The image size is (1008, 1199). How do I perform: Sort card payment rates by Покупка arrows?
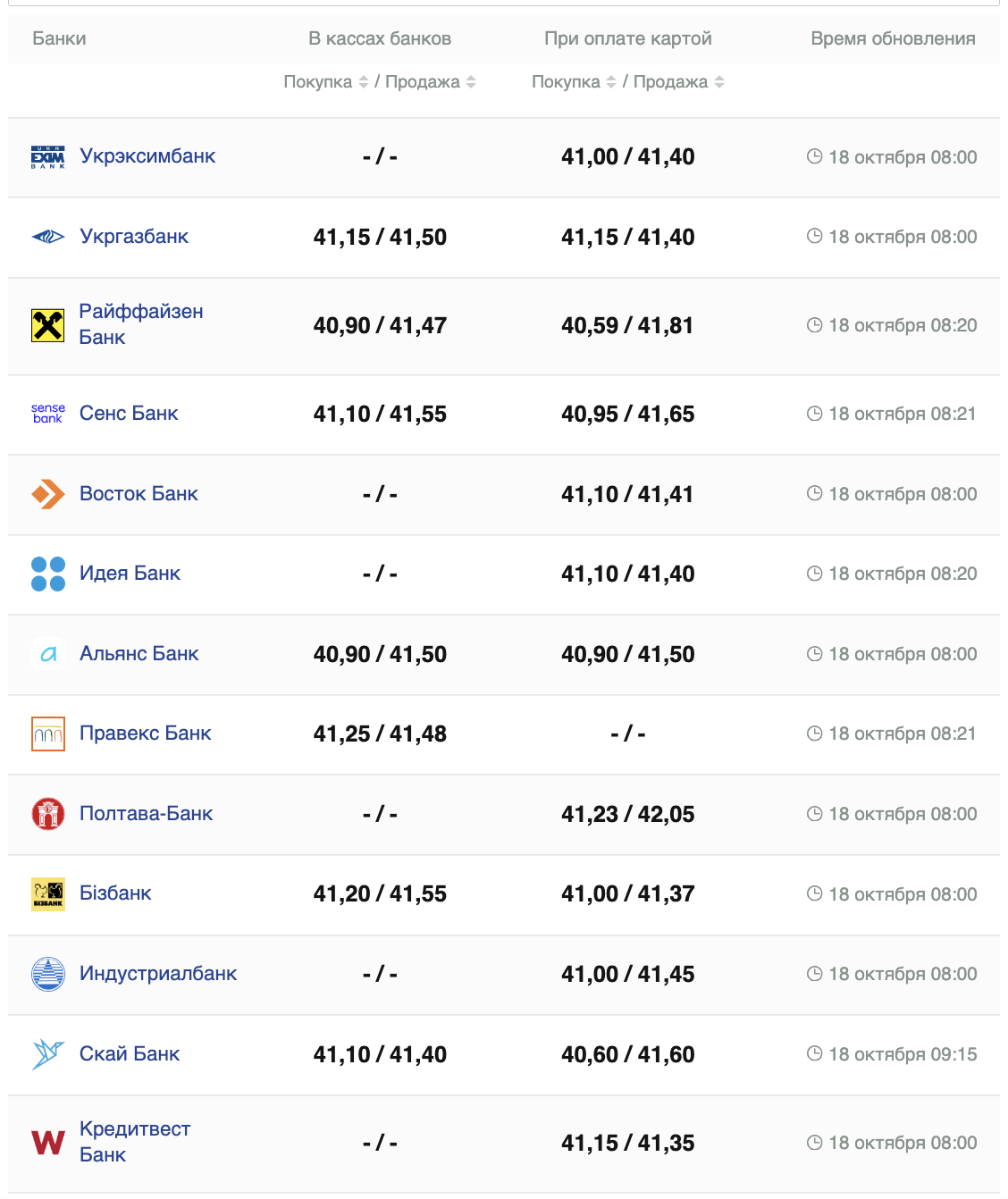point(611,82)
